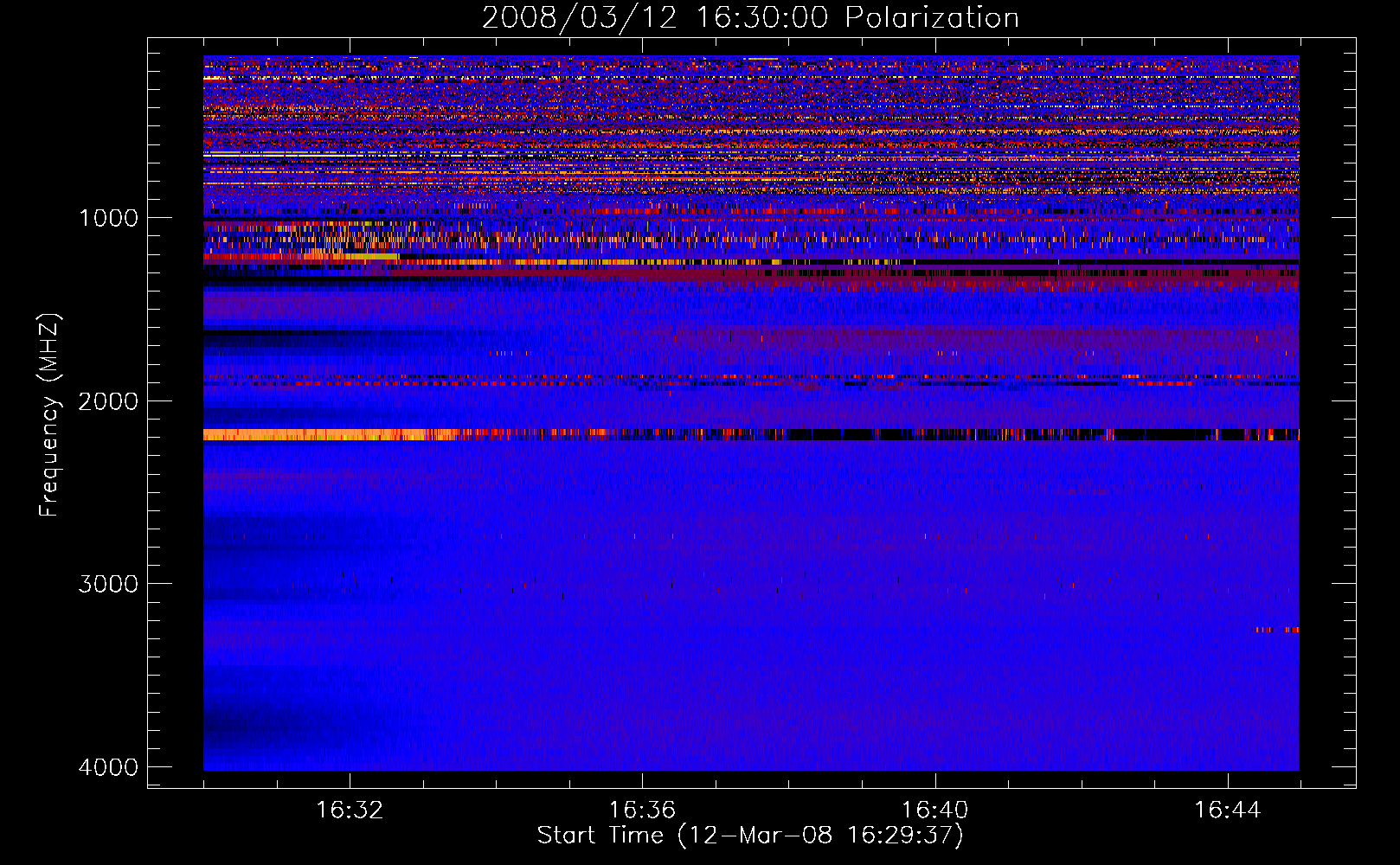Click the 16:40 time tick label
Viewport: 1400px width, 865px height.
[x=934, y=811]
